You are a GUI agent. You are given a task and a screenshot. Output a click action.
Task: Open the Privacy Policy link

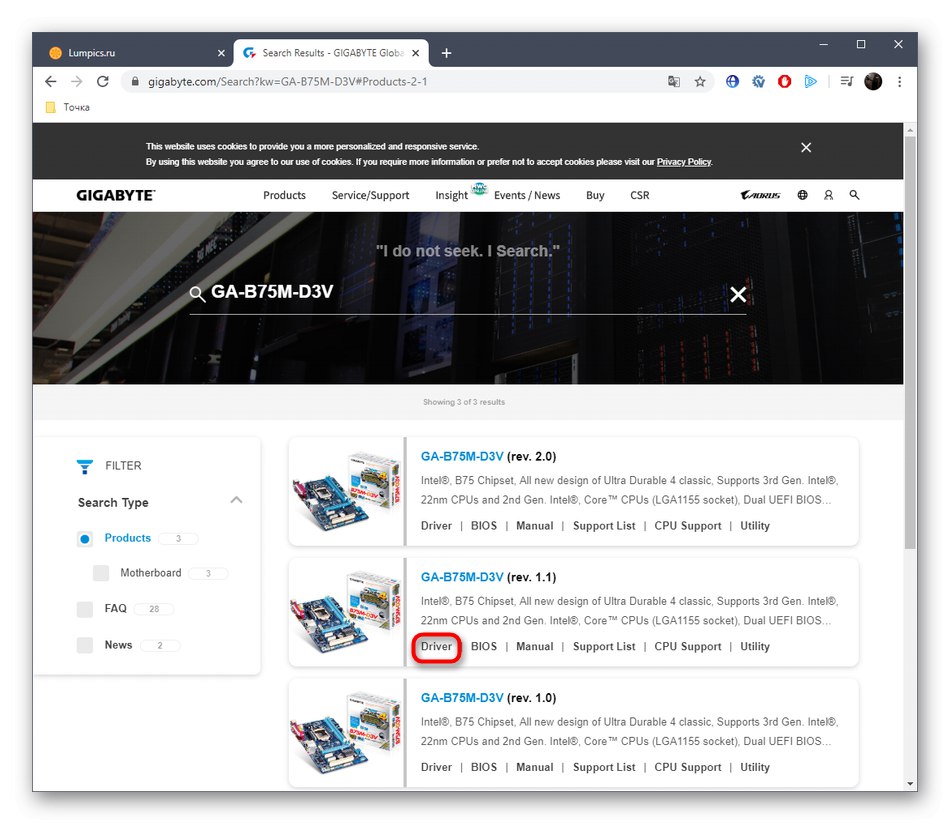point(683,162)
